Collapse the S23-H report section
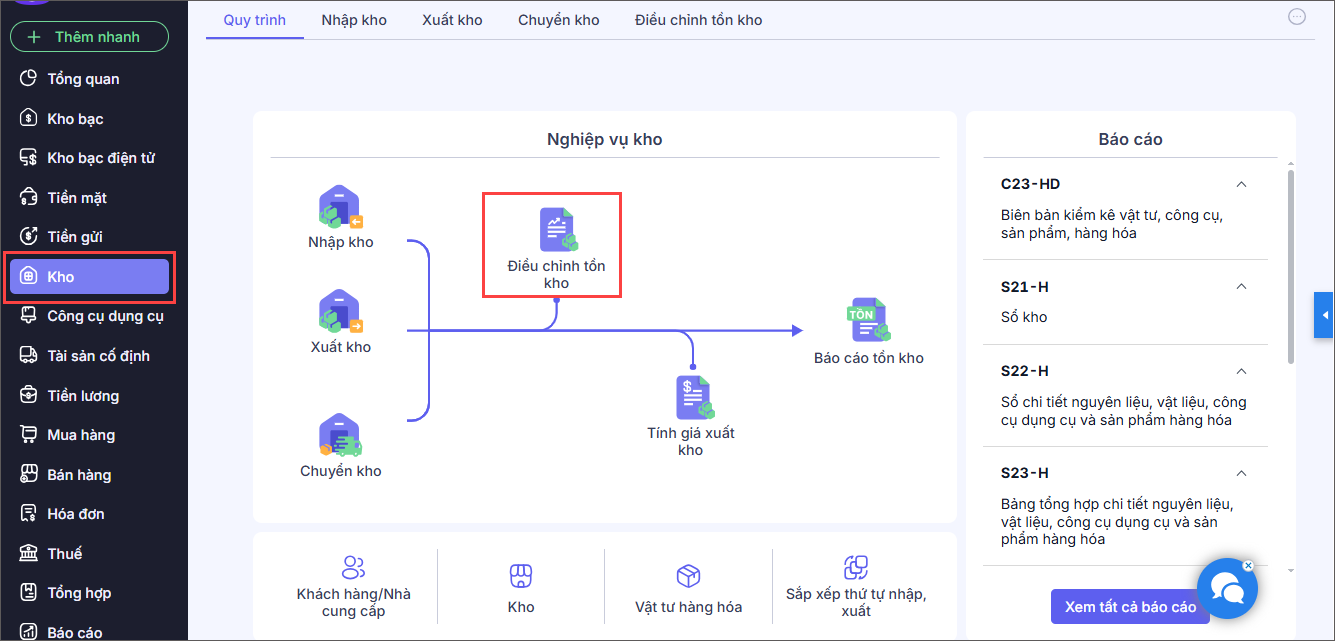The width and height of the screenshot is (1335, 641). click(1241, 473)
